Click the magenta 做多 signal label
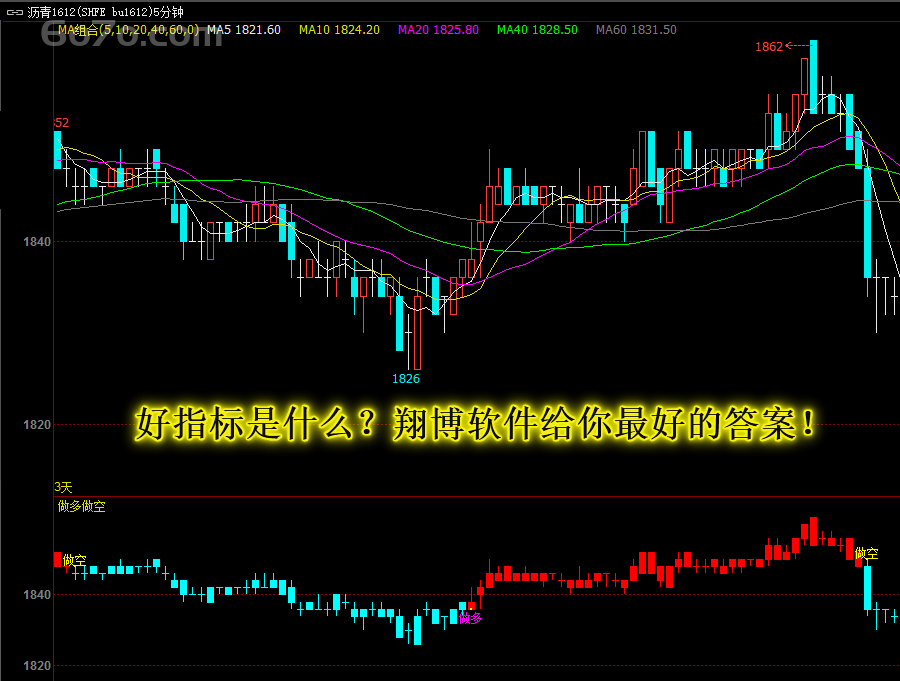900x681 pixels. click(471, 618)
